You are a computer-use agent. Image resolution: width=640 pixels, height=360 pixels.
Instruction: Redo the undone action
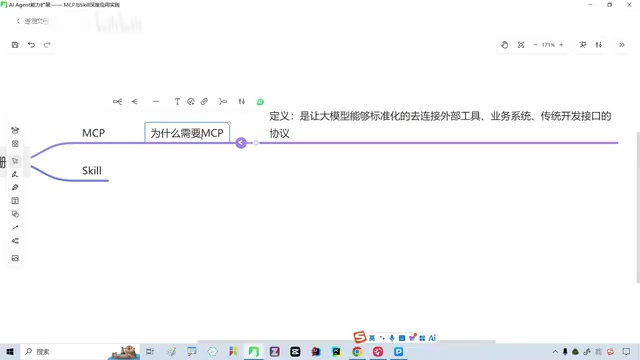pos(47,45)
